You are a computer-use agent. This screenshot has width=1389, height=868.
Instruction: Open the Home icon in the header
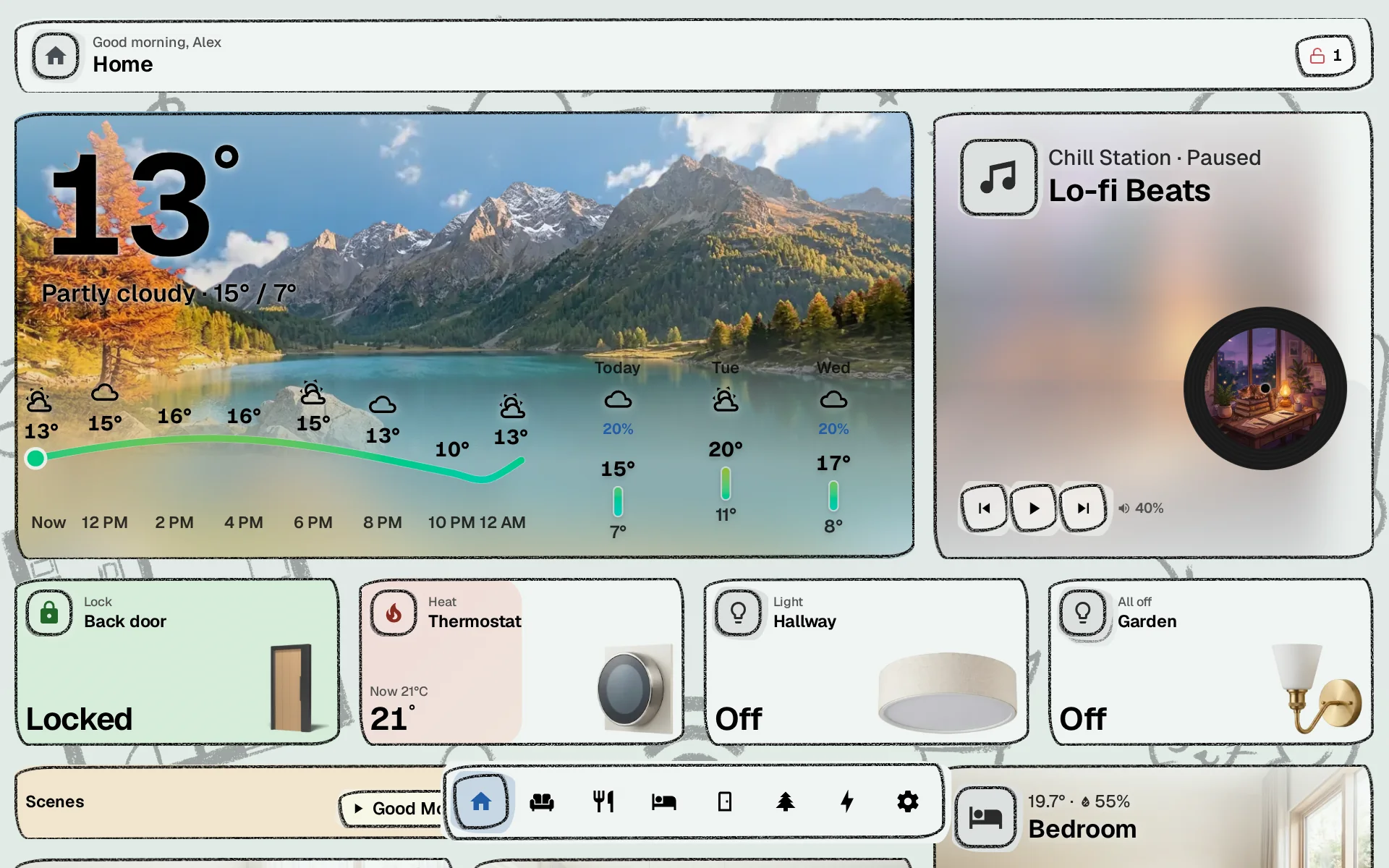pyautogui.click(x=56, y=56)
